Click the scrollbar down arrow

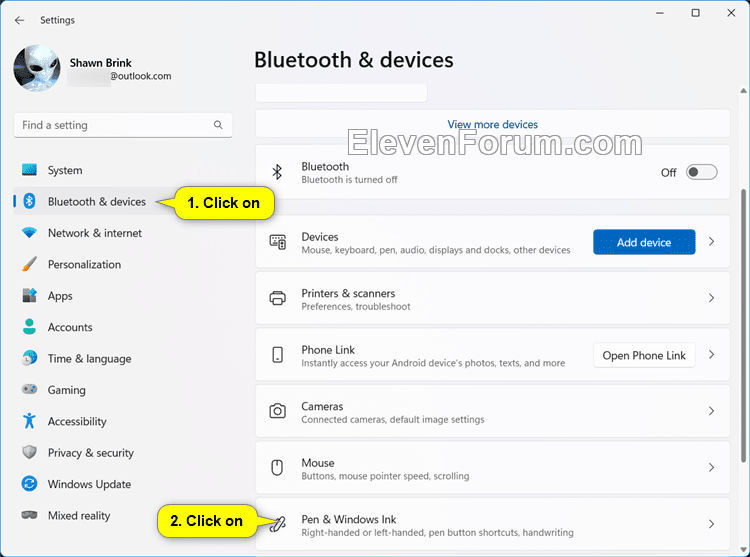(x=743, y=549)
